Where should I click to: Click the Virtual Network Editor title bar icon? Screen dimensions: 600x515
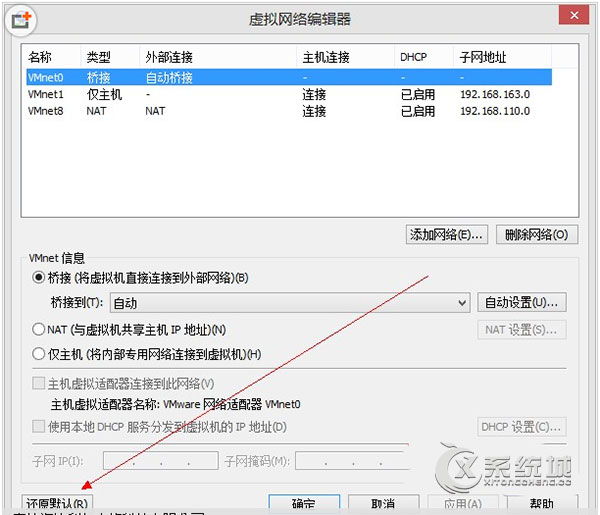coord(21,20)
